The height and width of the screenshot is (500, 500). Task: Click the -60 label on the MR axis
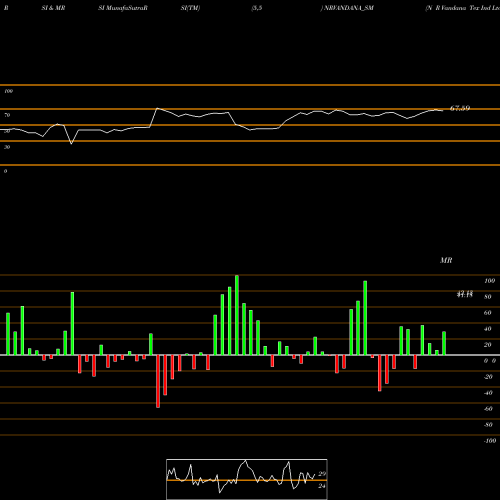pyautogui.click(x=488, y=409)
